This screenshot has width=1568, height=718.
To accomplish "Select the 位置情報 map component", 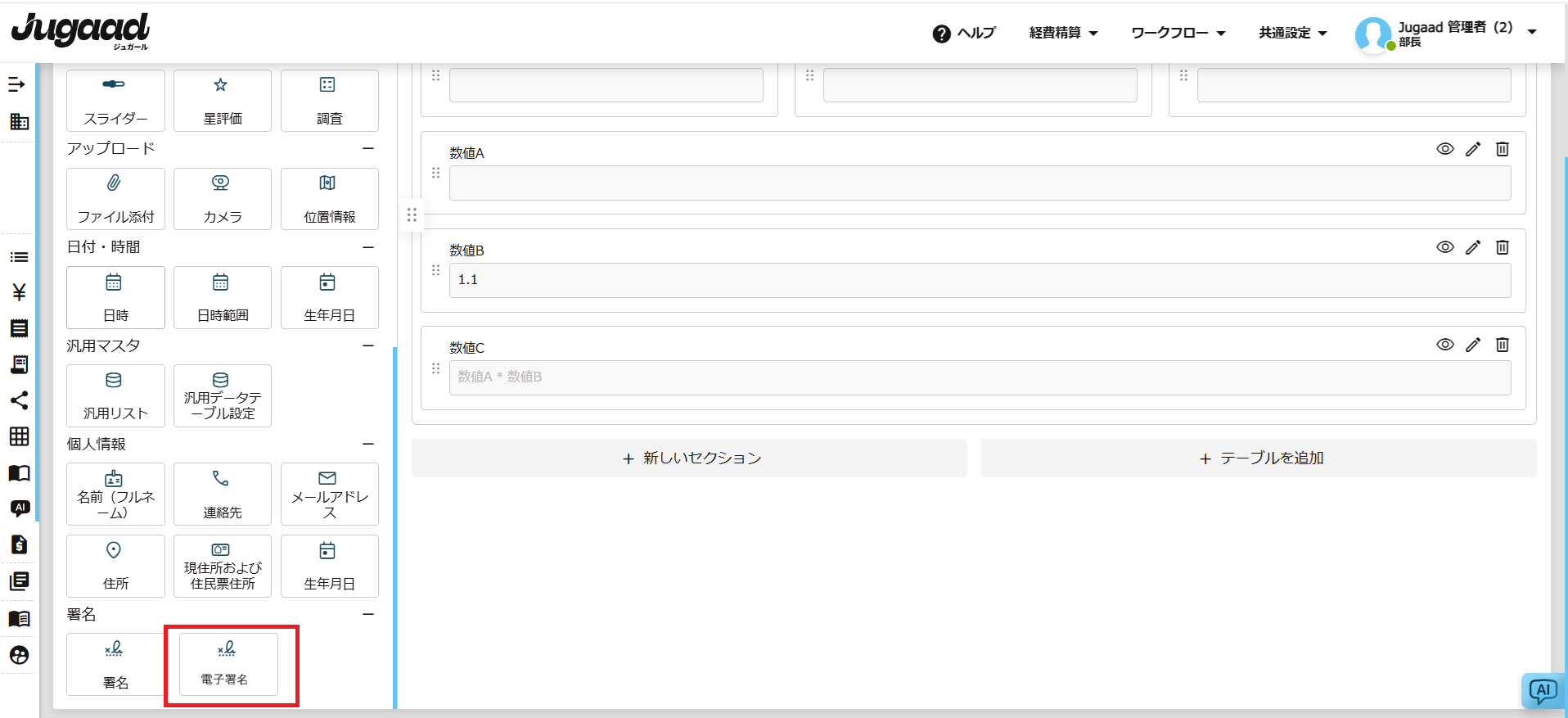I will point(329,199).
